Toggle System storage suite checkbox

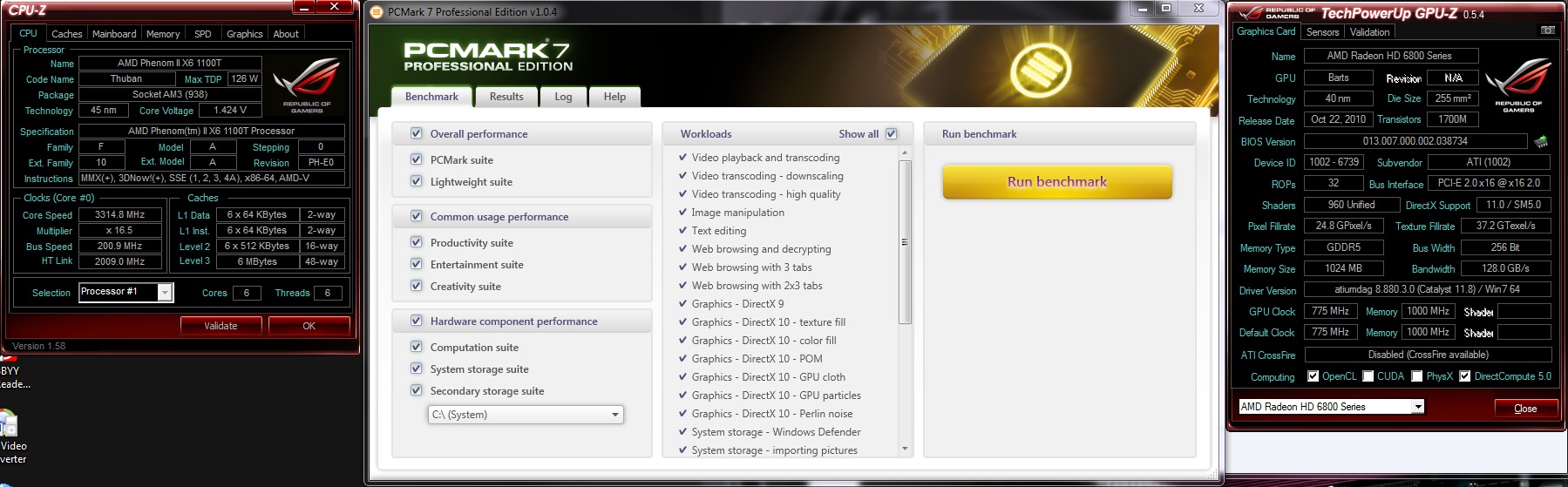[417, 369]
